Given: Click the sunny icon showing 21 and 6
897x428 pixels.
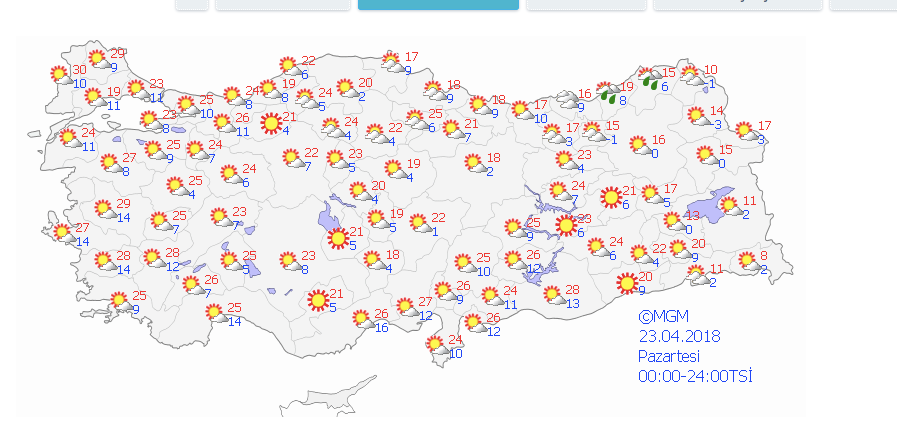Looking at the screenshot, I should (x=609, y=198).
